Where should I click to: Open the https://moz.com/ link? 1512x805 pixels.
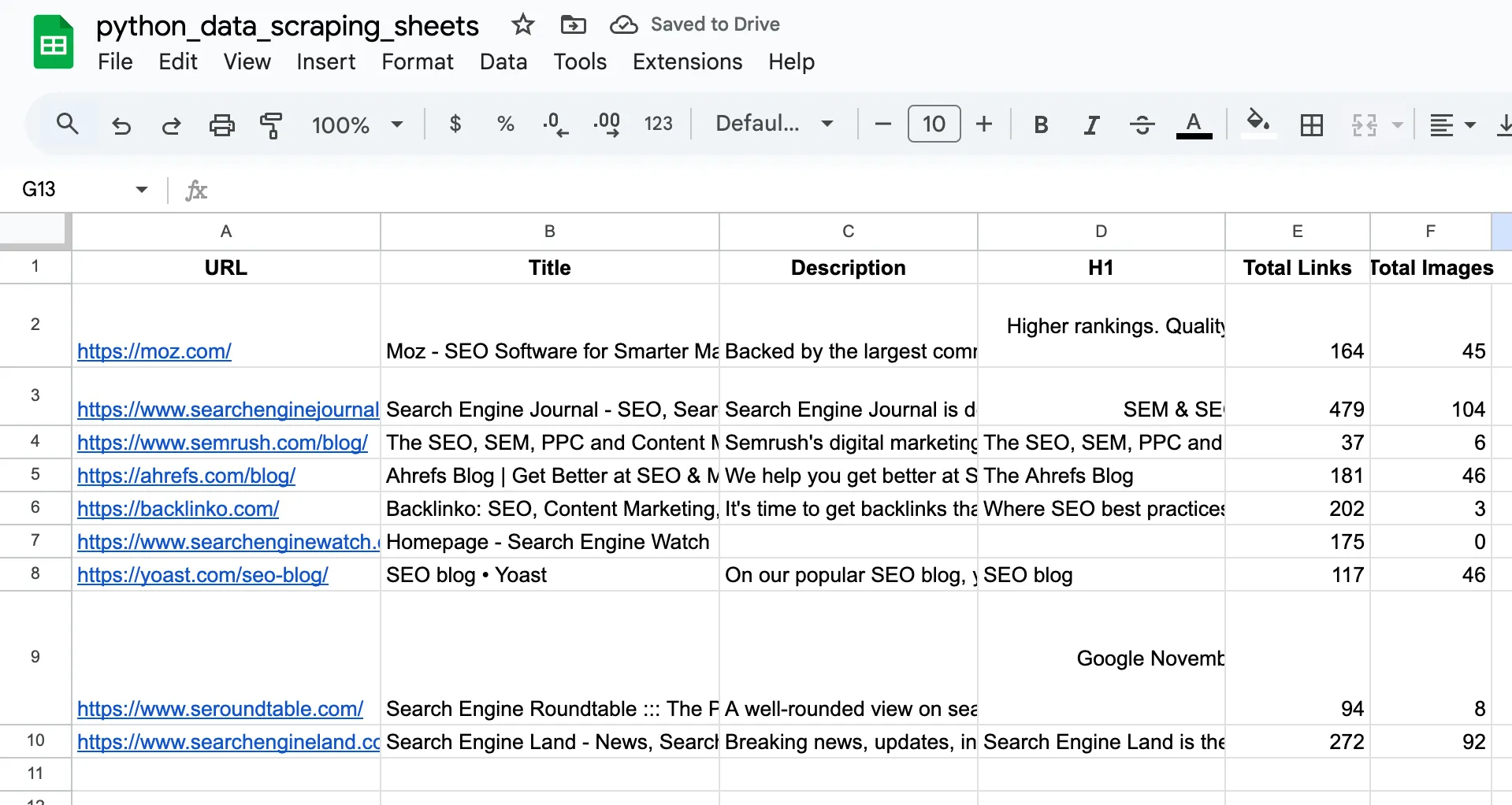154,351
